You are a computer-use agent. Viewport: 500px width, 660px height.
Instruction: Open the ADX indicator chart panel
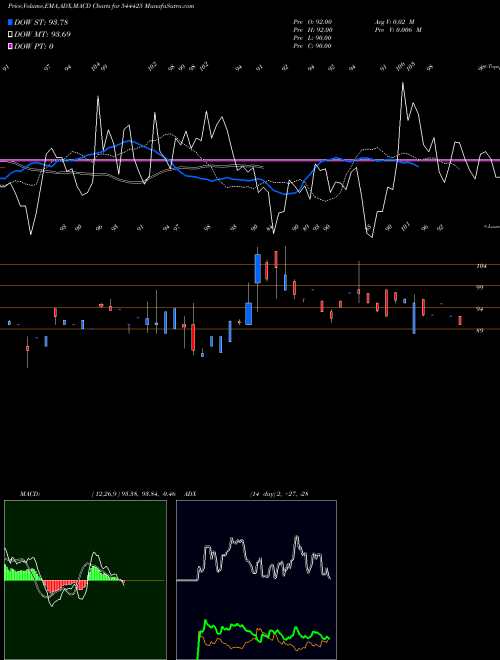pos(256,580)
